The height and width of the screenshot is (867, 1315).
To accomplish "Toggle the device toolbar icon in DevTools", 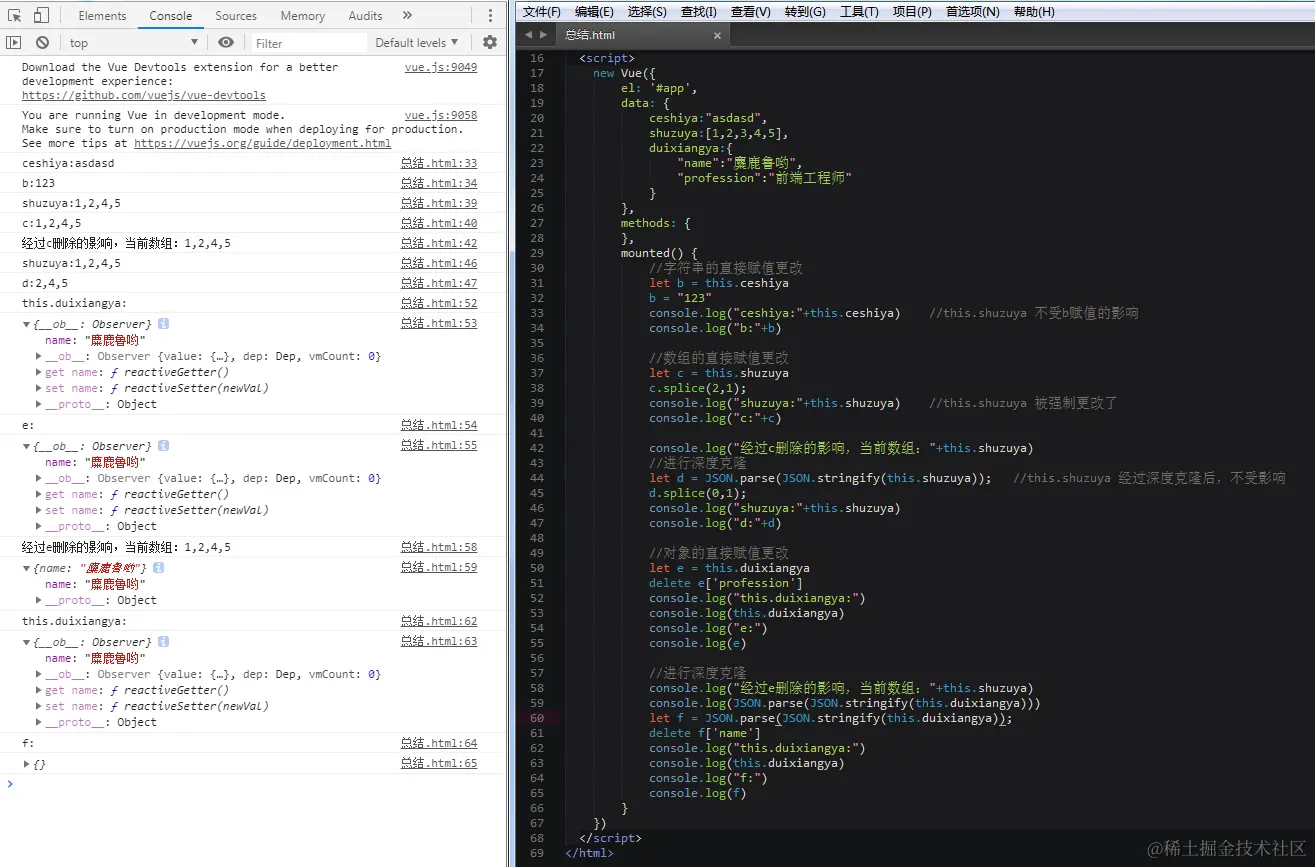I will 41,15.
